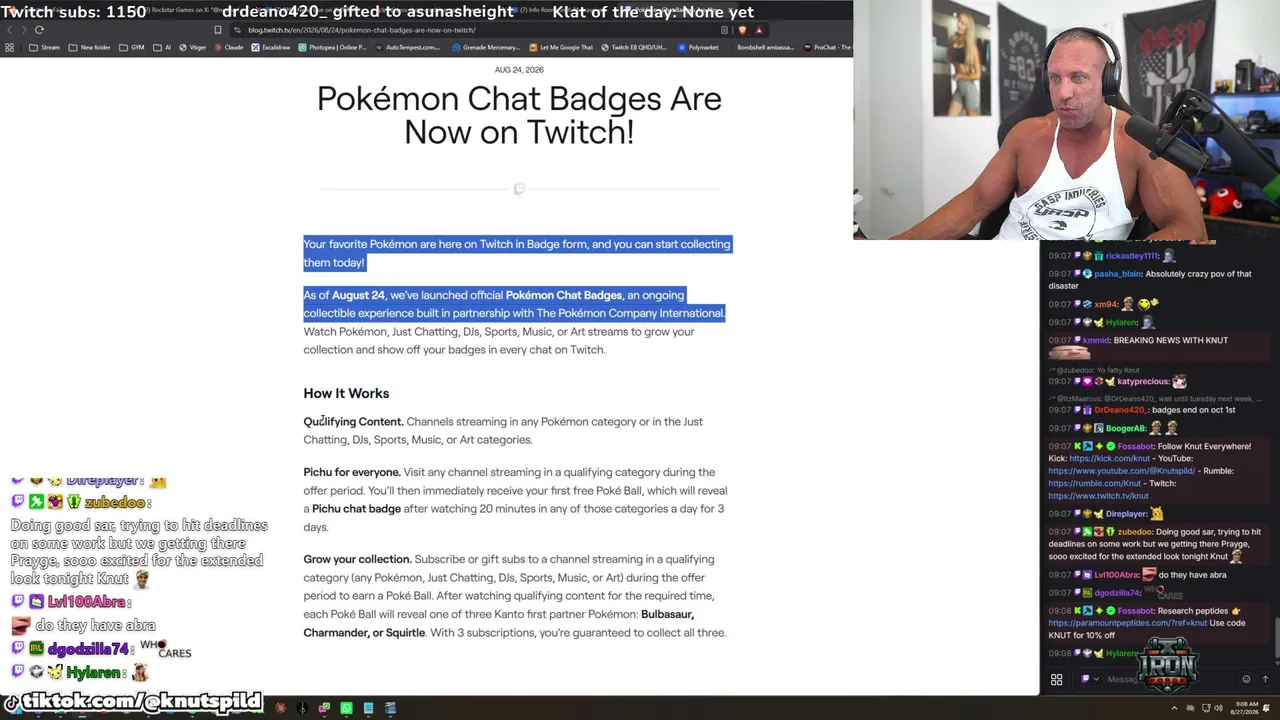Click the 'AUG 24, 2026' article date
This screenshot has width=1280, height=720.
click(519, 70)
